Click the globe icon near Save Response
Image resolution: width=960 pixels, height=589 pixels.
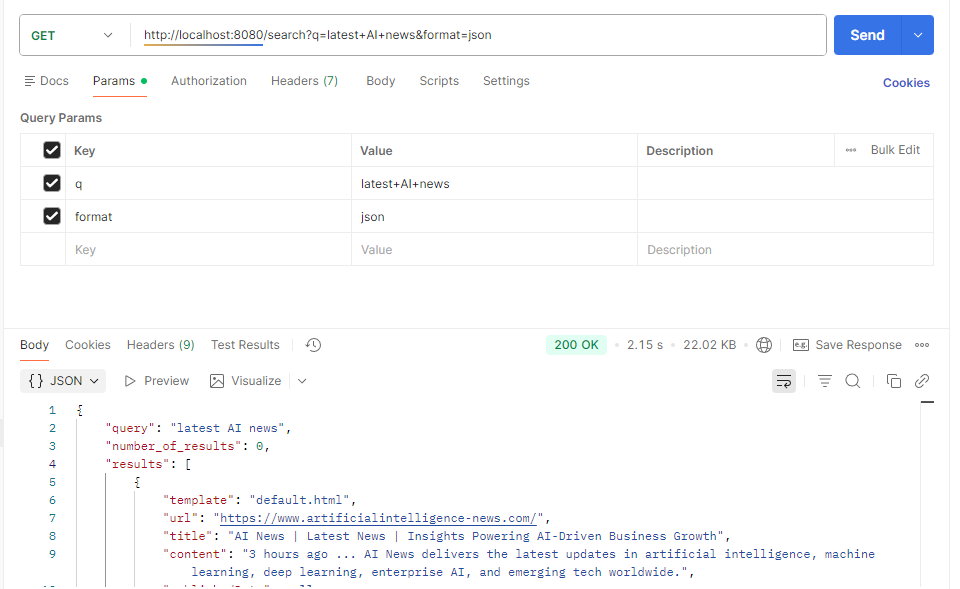[x=764, y=344]
